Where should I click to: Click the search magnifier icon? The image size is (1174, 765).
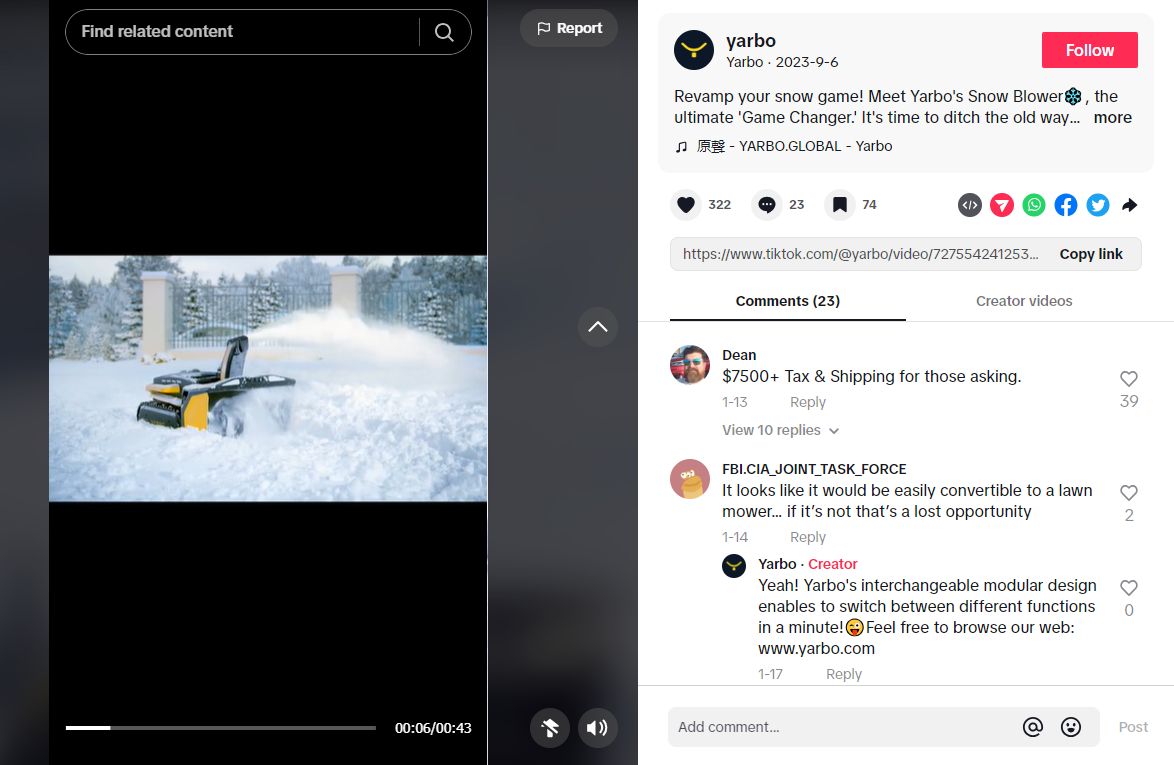point(444,32)
